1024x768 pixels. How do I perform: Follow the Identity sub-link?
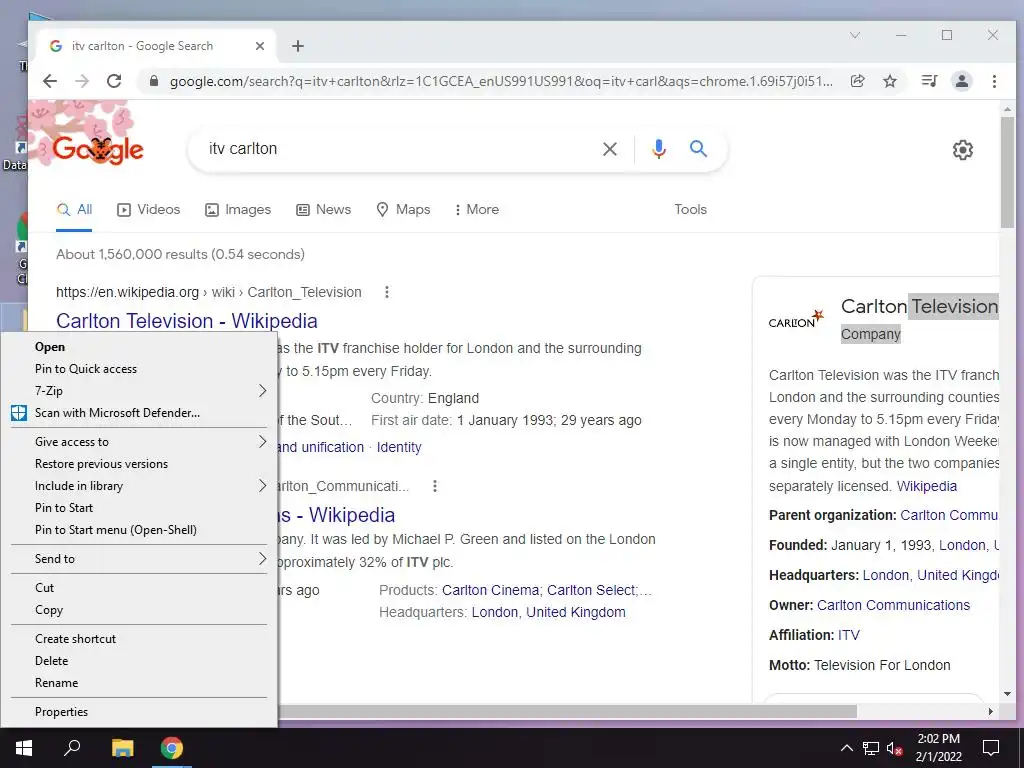(x=399, y=447)
